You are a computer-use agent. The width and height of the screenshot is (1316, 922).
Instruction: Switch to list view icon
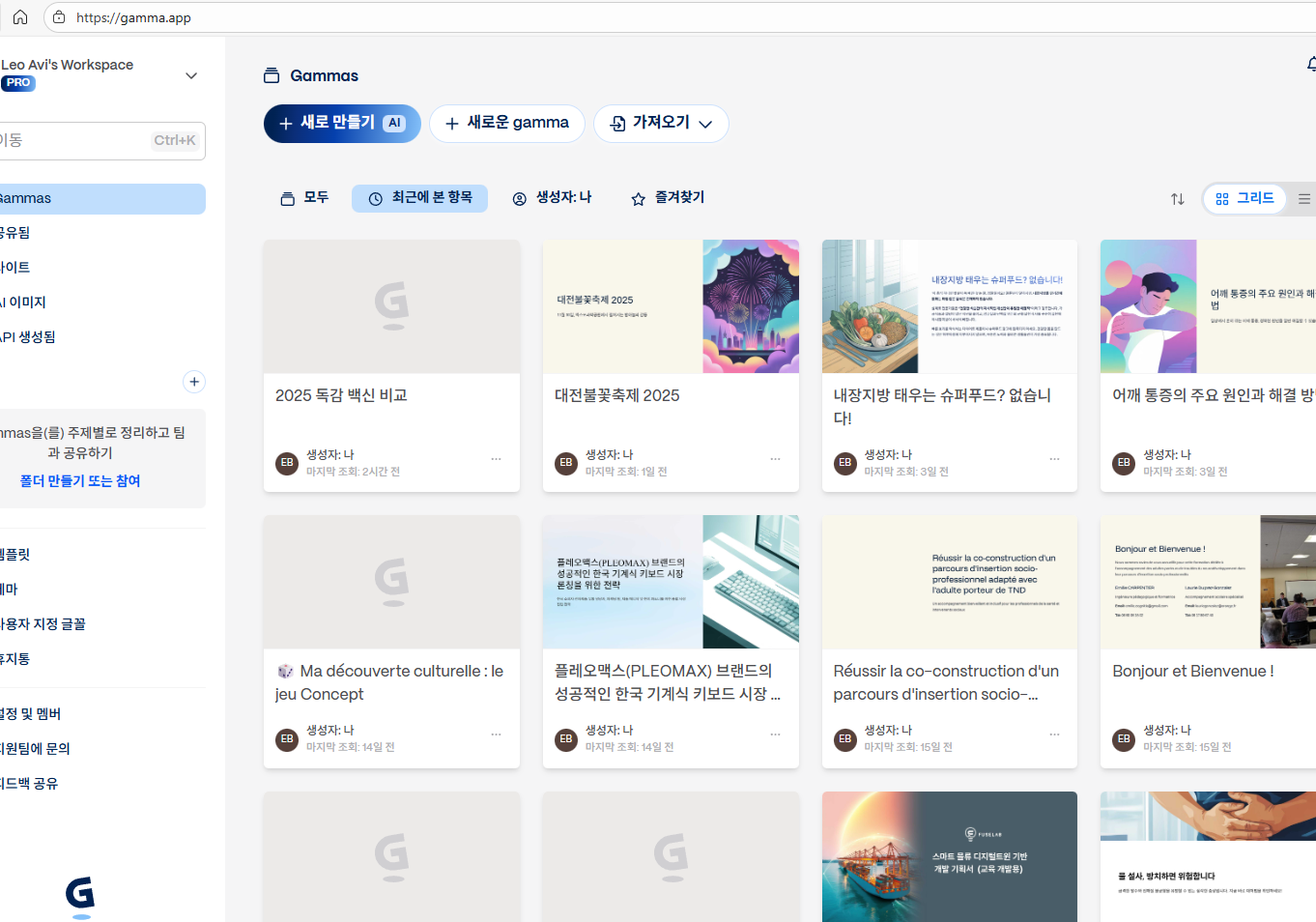click(1304, 199)
